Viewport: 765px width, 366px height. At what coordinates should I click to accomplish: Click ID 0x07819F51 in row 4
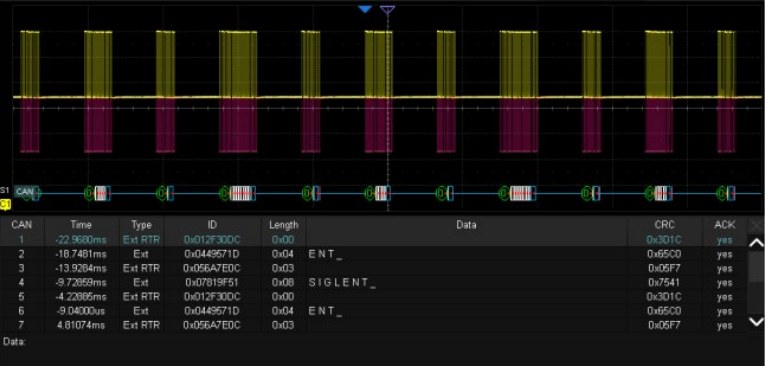pos(212,283)
